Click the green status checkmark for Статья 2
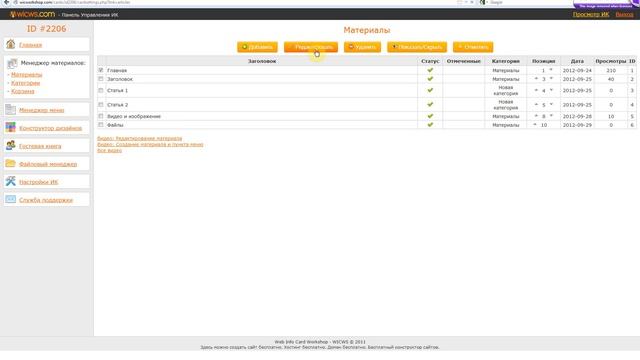The image size is (640, 360). tap(430, 104)
